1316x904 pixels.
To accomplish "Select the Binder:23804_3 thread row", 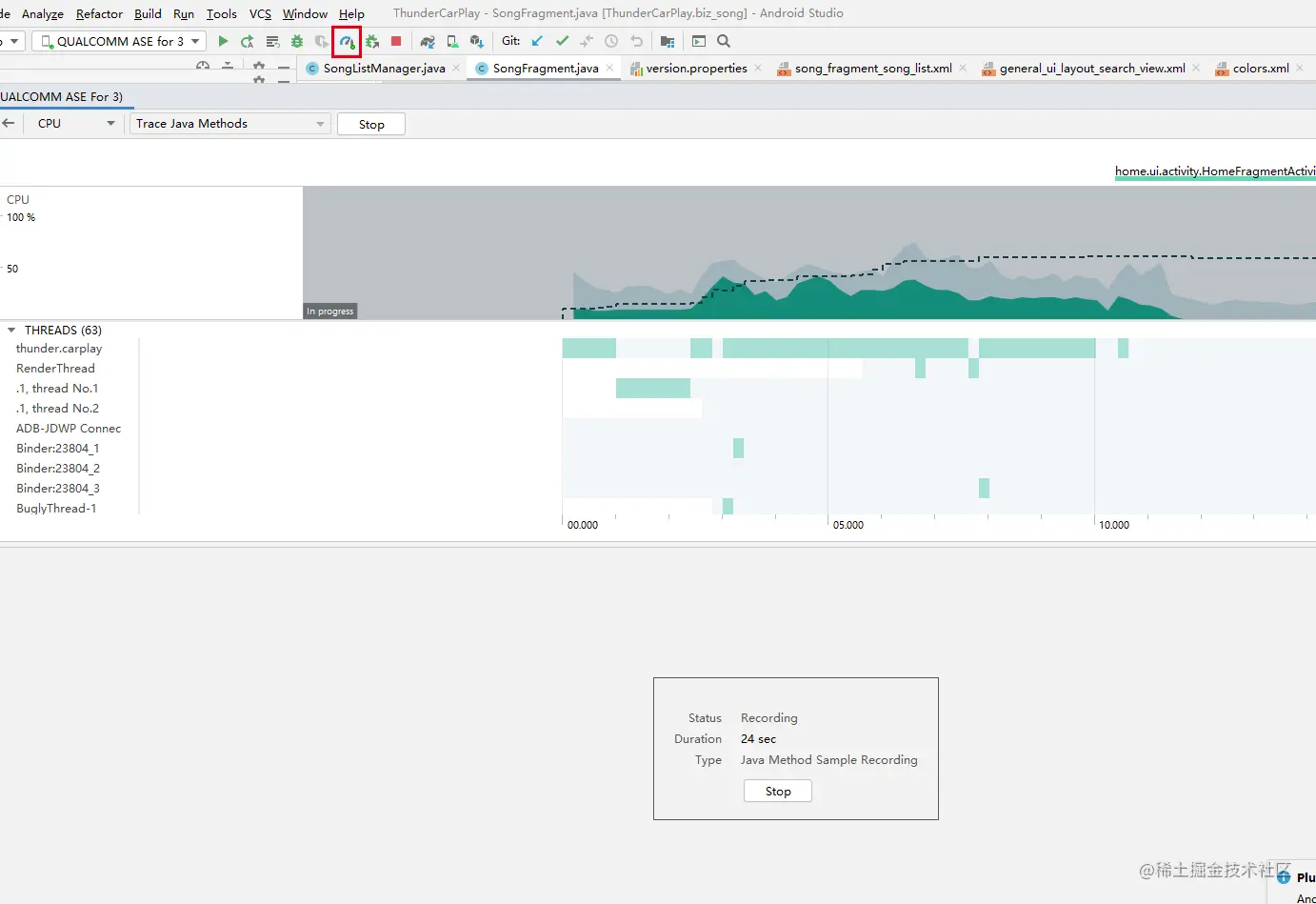I will pyautogui.click(x=58, y=489).
